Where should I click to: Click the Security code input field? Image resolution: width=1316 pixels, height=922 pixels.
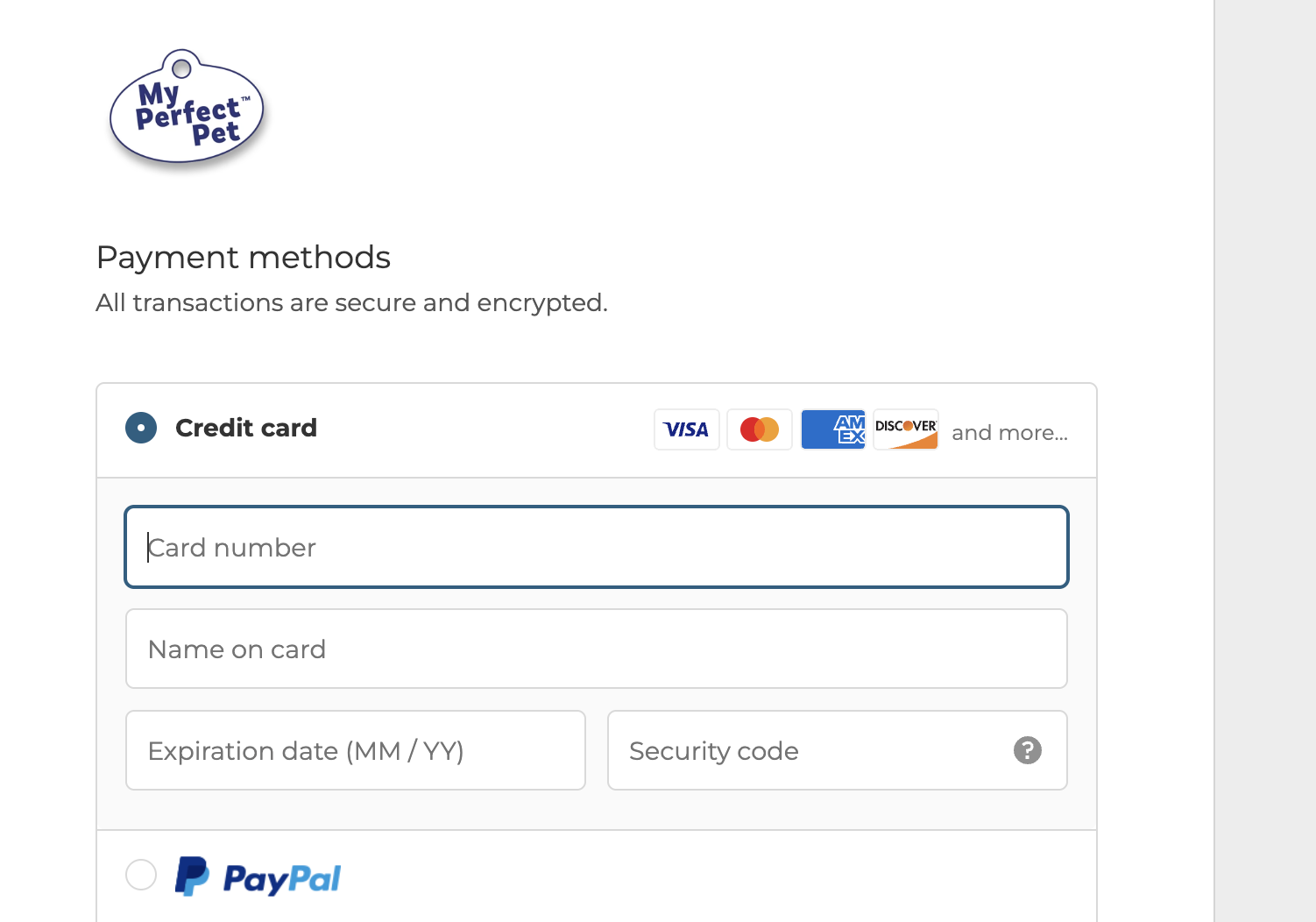[x=838, y=750]
